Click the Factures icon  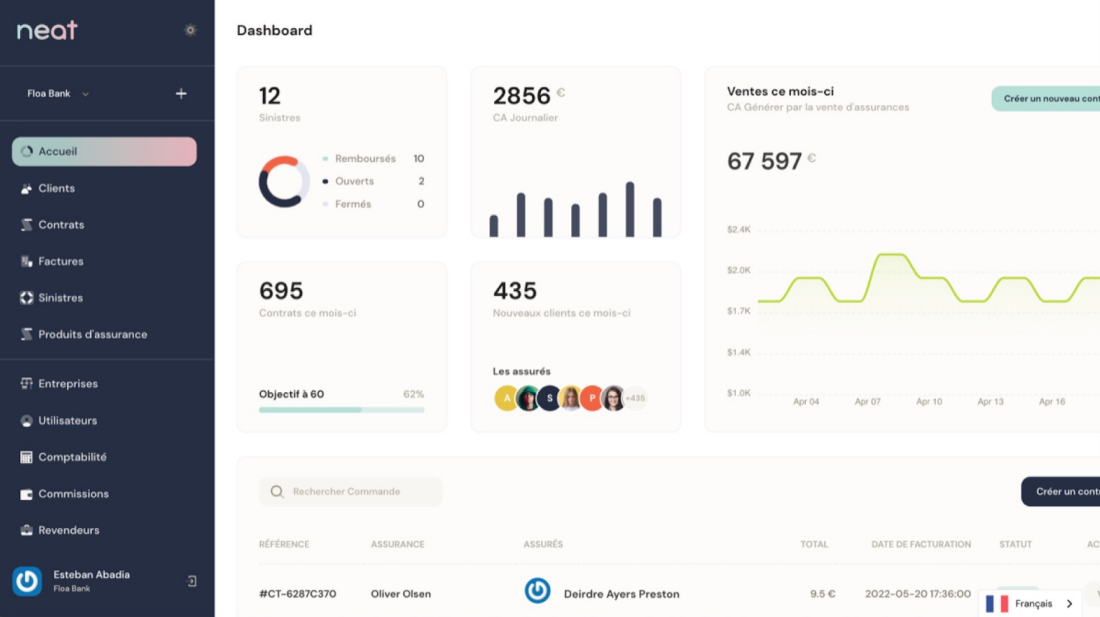click(x=27, y=262)
